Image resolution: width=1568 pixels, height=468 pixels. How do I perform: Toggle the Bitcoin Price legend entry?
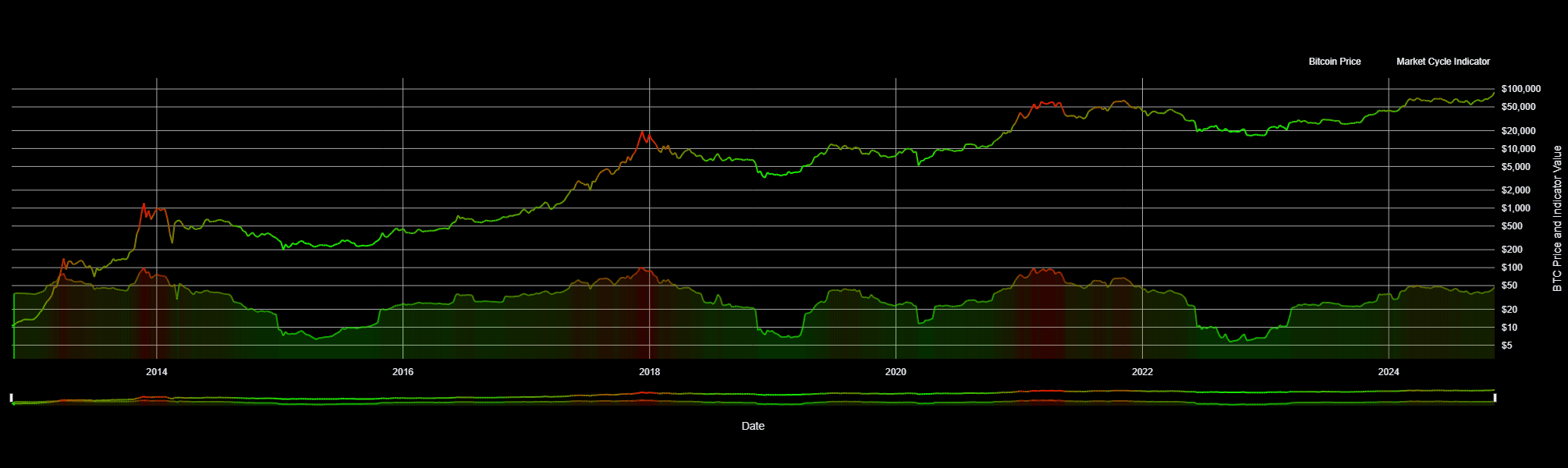pyautogui.click(x=1334, y=62)
